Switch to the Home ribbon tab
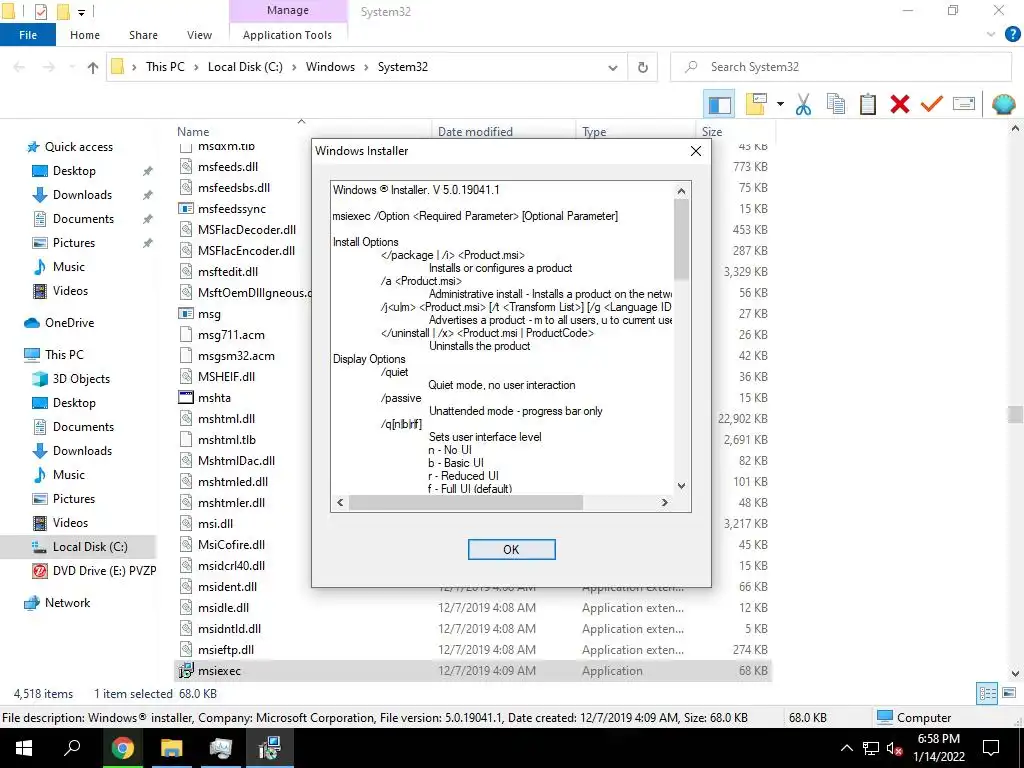1024x768 pixels. tap(85, 35)
